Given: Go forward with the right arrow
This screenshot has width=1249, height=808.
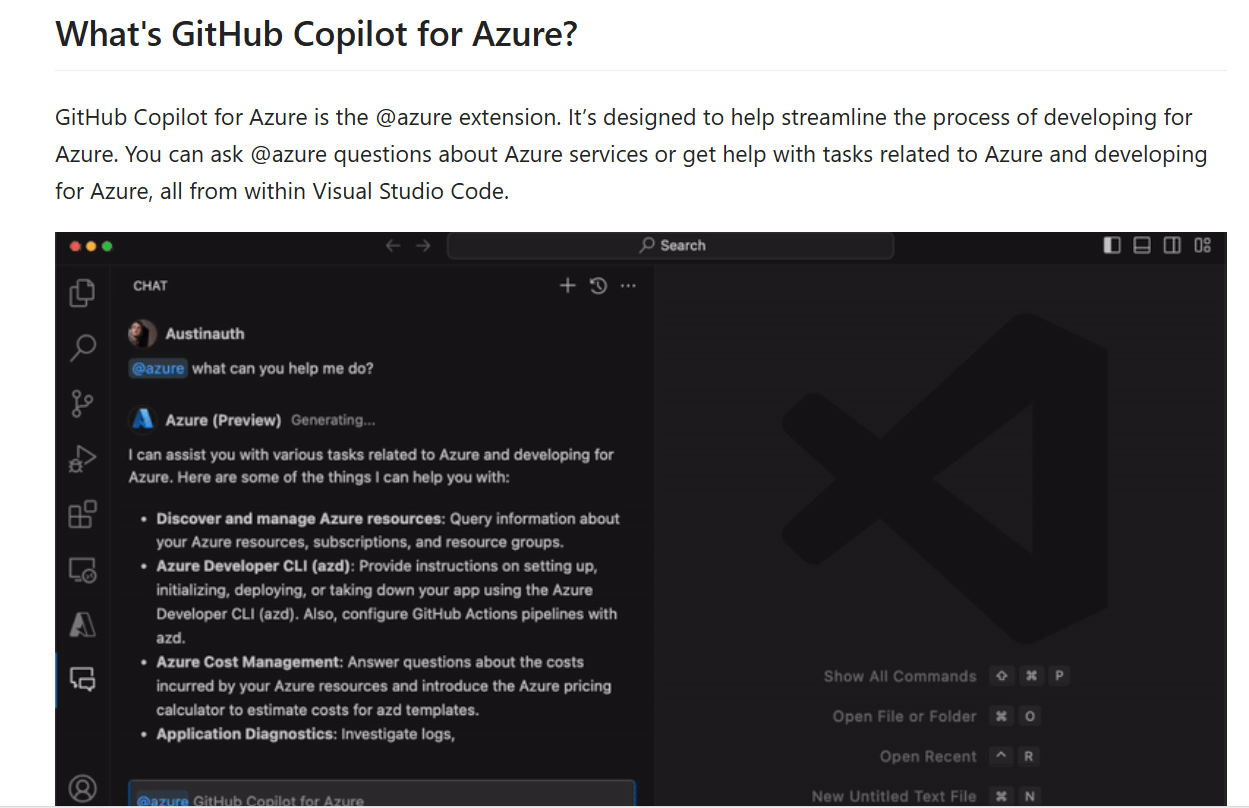Looking at the screenshot, I should (423, 246).
